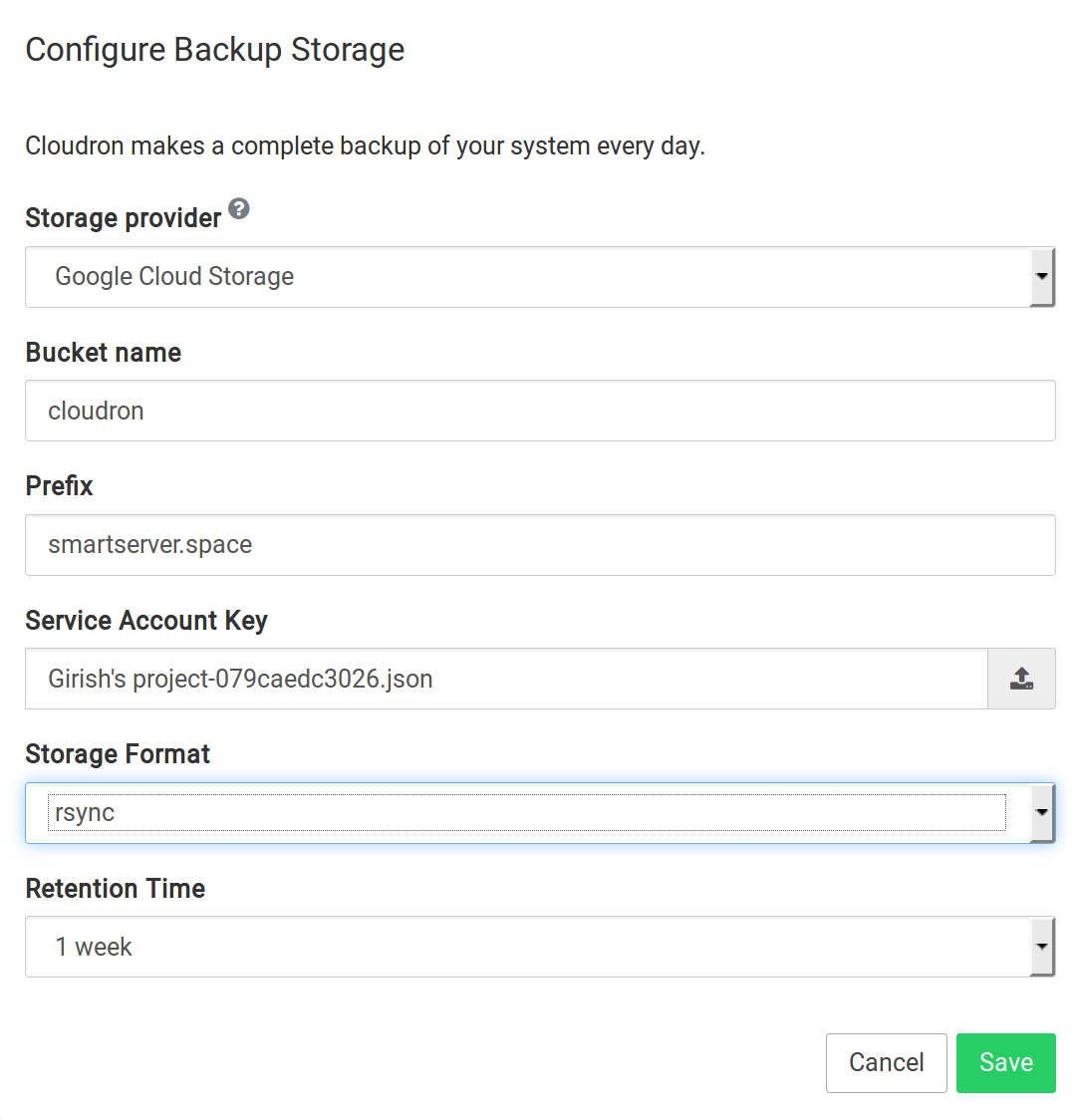This screenshot has width=1081, height=1120.
Task: Click the upload icon for Service Account Key
Action: tap(1021, 680)
